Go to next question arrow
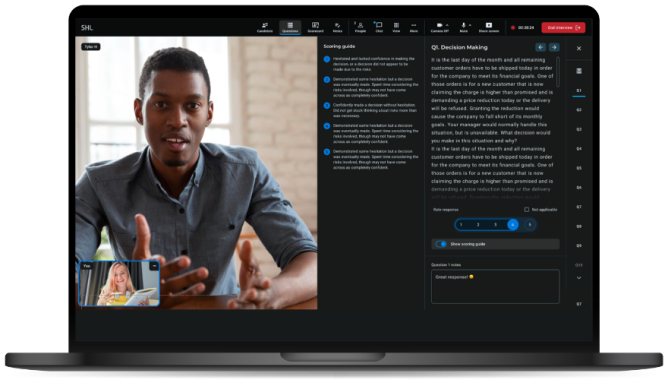Viewport: 668px width, 383px height. click(x=554, y=47)
